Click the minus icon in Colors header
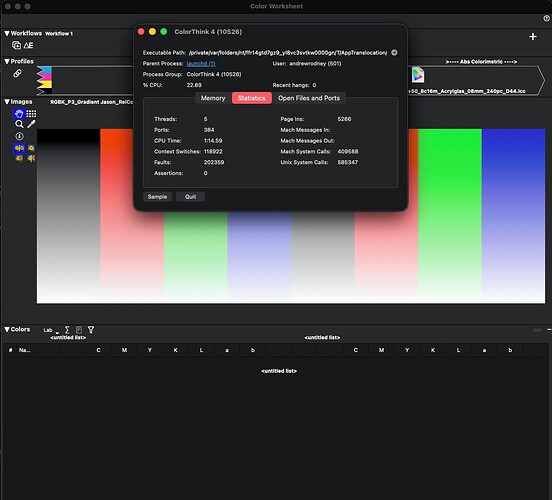552x500 pixels. (549, 330)
